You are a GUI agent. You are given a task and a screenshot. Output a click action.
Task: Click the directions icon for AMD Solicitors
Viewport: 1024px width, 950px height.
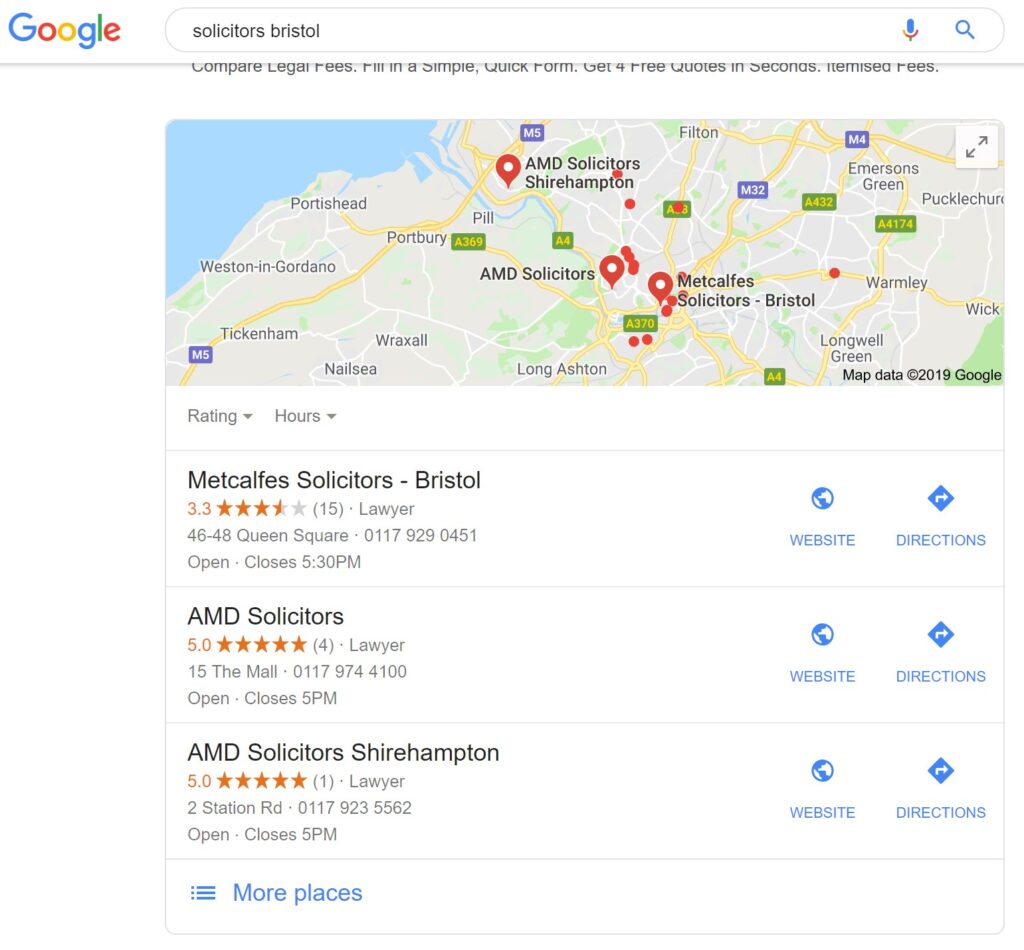coord(940,633)
